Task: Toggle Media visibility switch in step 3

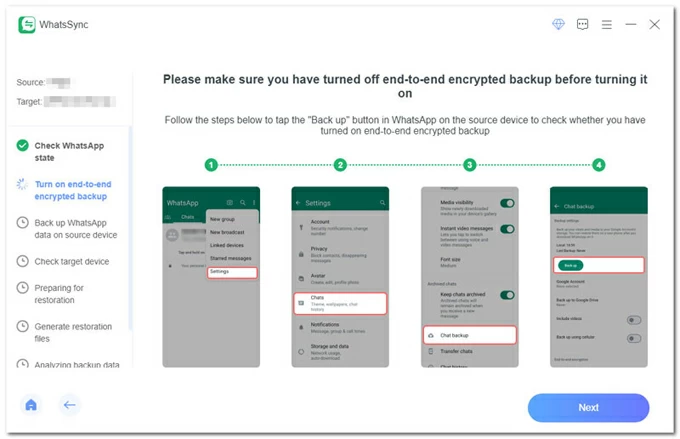Action: pyautogui.click(x=507, y=203)
